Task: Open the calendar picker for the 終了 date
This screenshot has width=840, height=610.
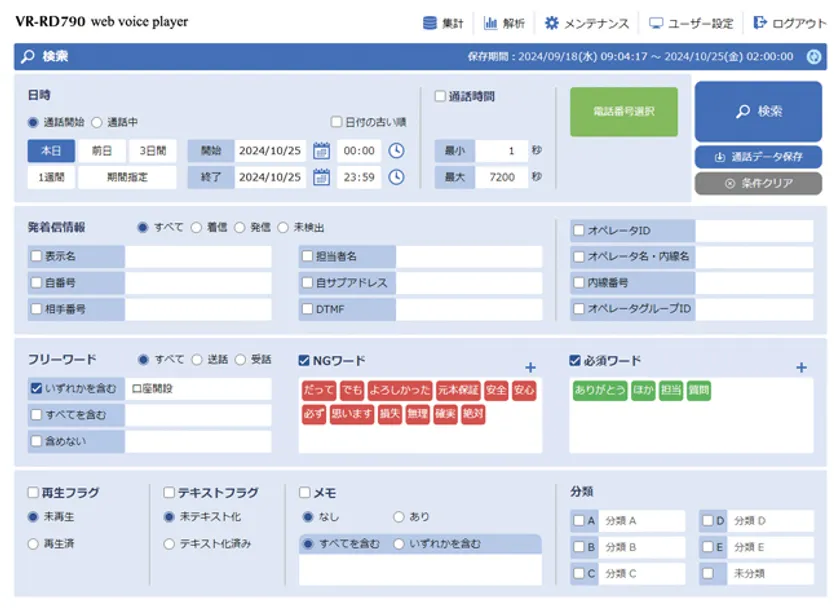Action: (x=320, y=176)
